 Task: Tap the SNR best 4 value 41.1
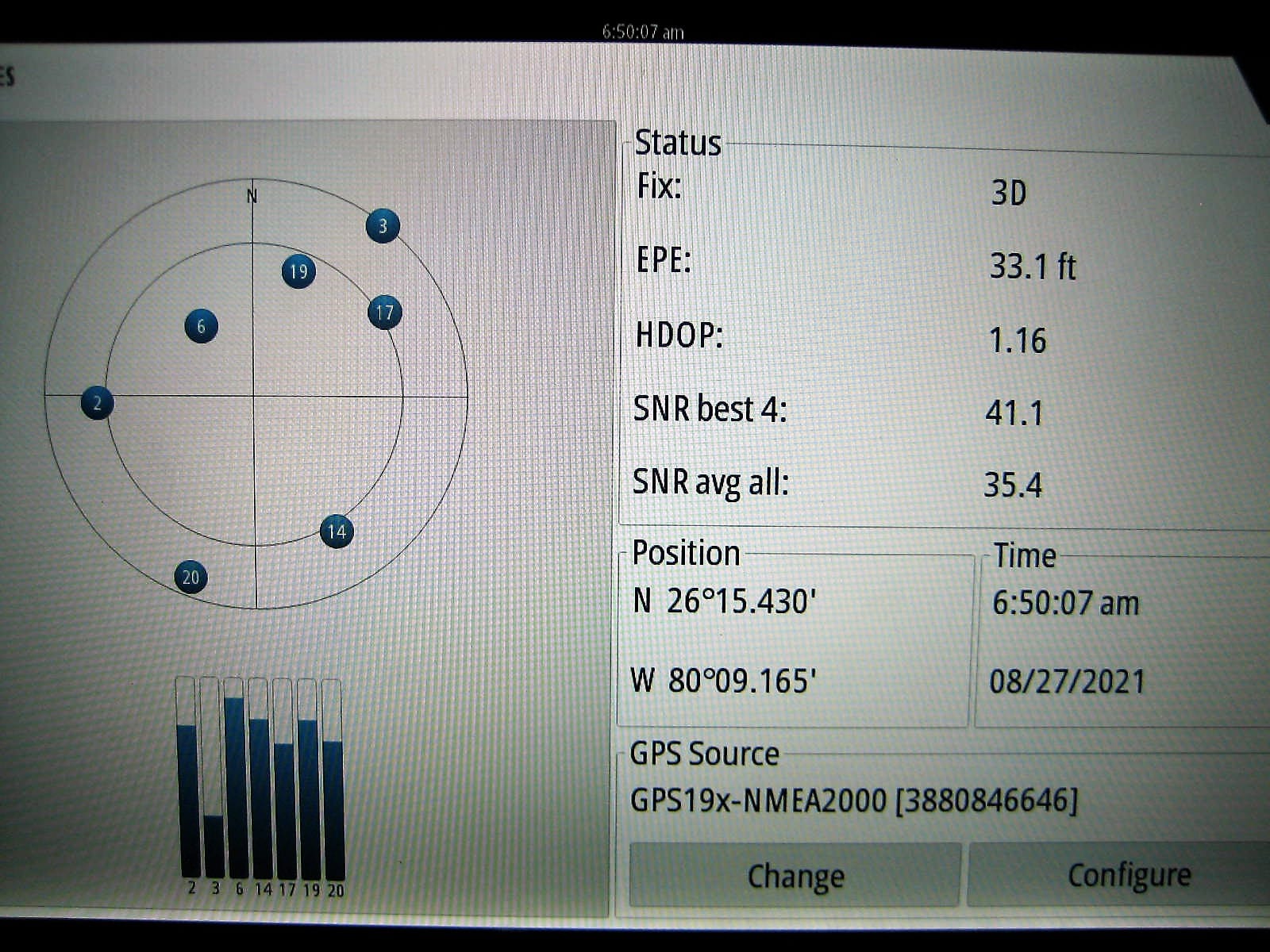pos(1014,413)
